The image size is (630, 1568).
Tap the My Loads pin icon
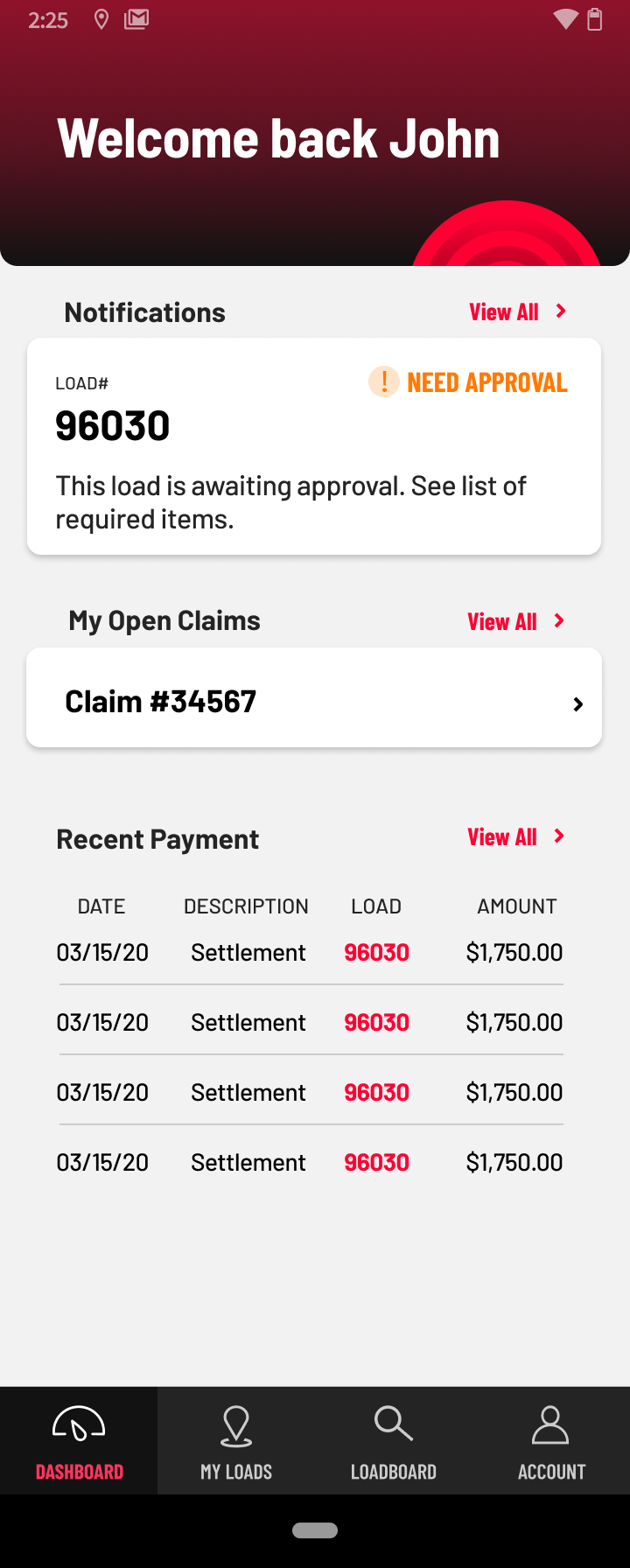tap(236, 1425)
